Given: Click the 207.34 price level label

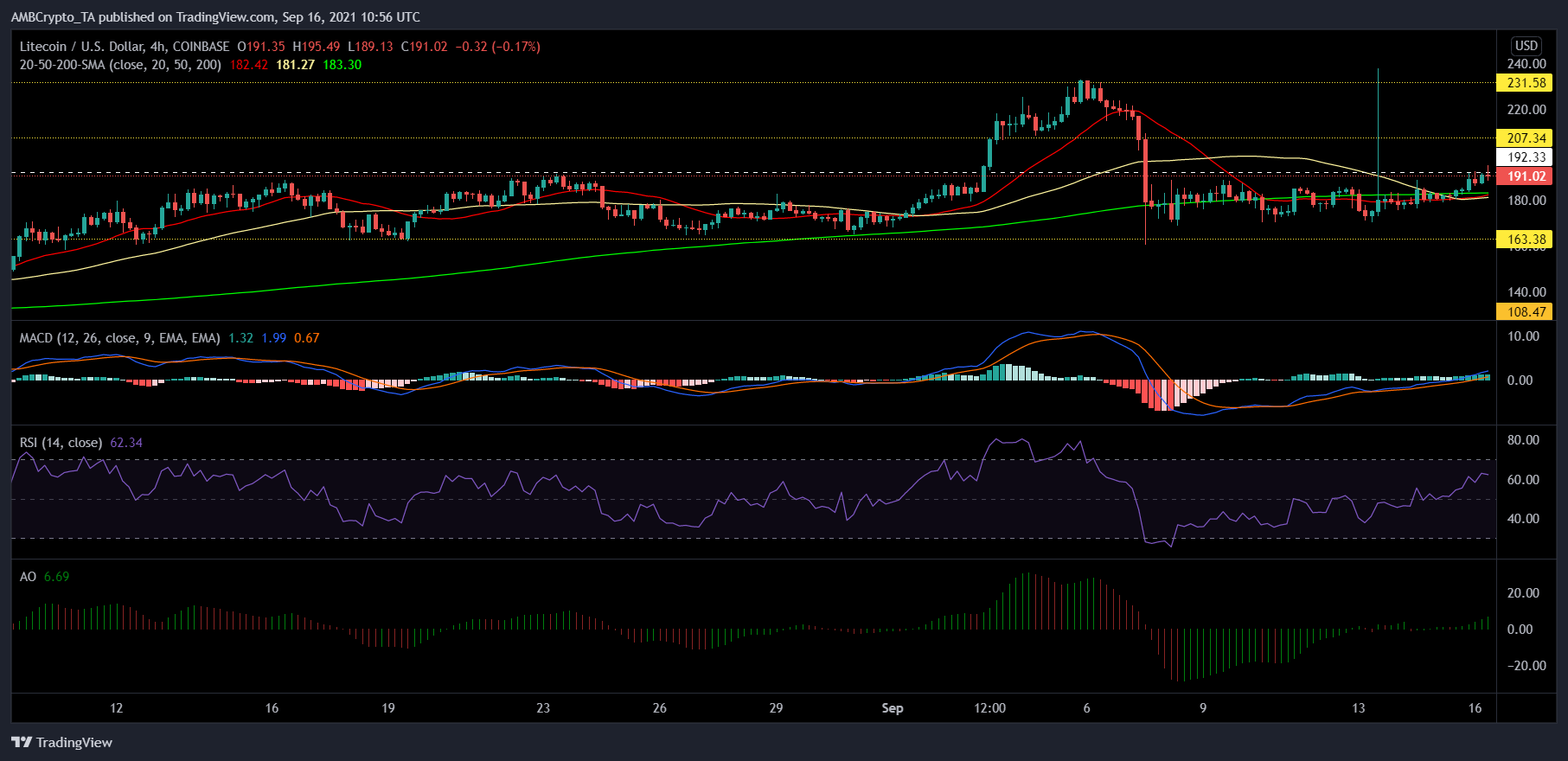Looking at the screenshot, I should click(1525, 138).
